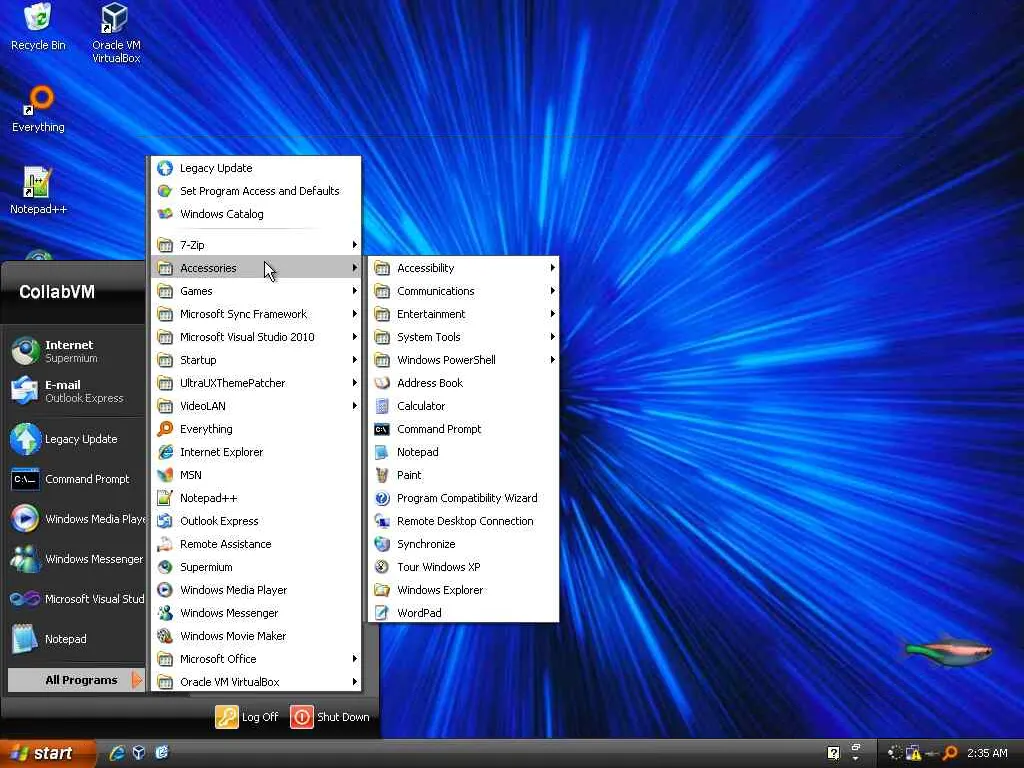Viewport: 1024px width, 768px height.
Task: Expand Oracle VM VirtualBox program folder
Action: coord(256,682)
